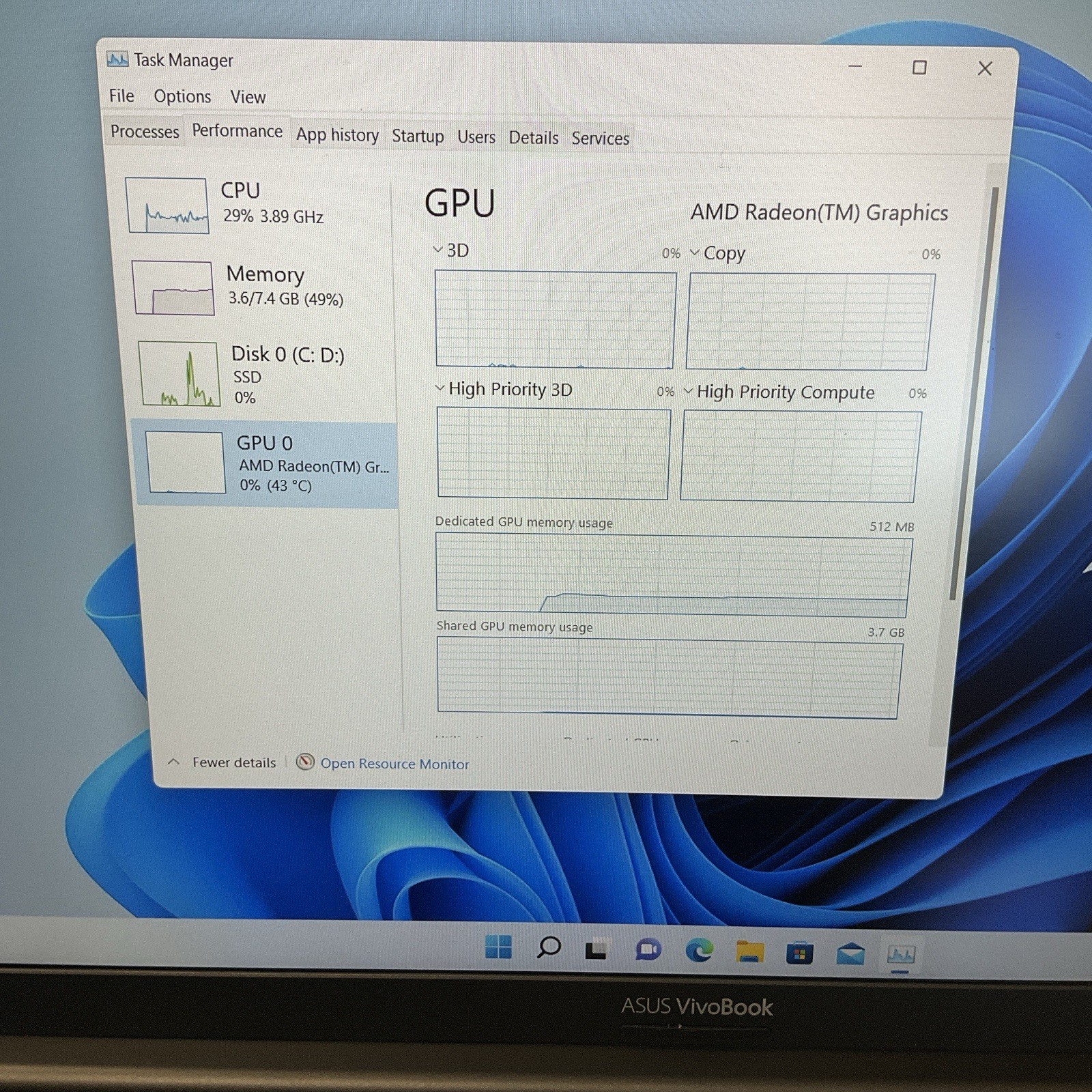
Task: Switch to the Services tab
Action: click(x=601, y=139)
